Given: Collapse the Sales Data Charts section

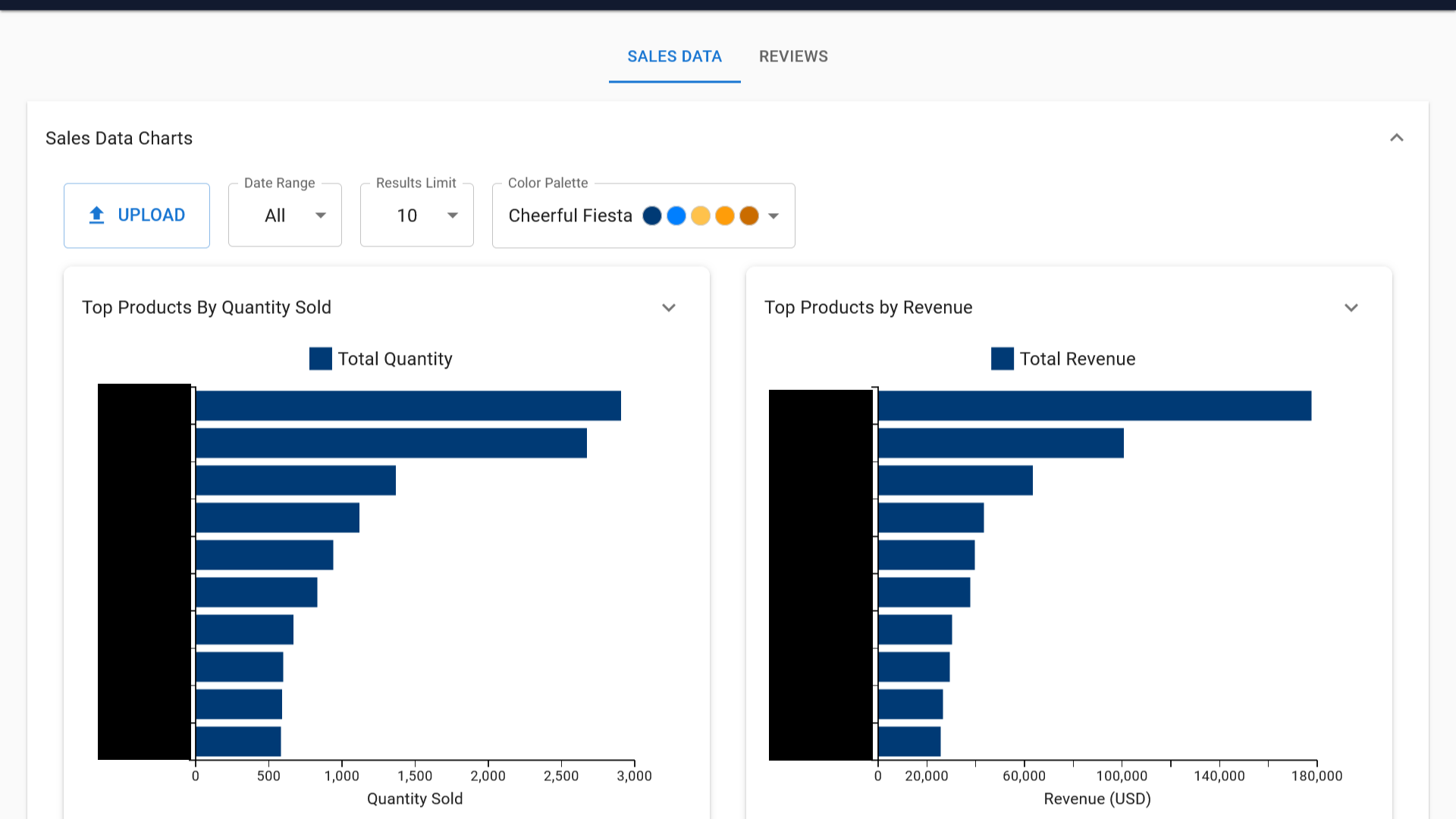Looking at the screenshot, I should click(x=1396, y=138).
